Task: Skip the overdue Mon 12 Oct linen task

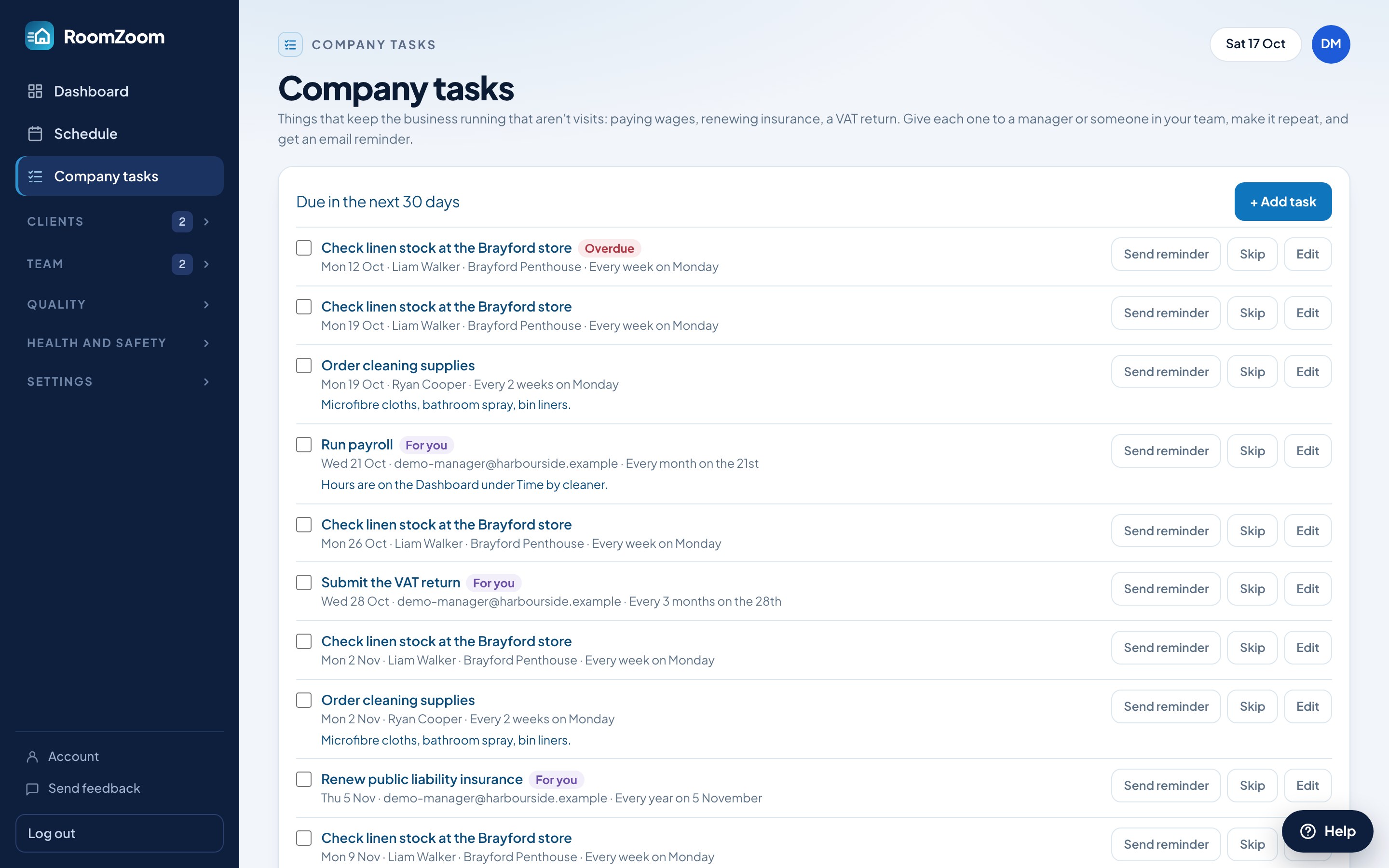Action: point(1252,254)
